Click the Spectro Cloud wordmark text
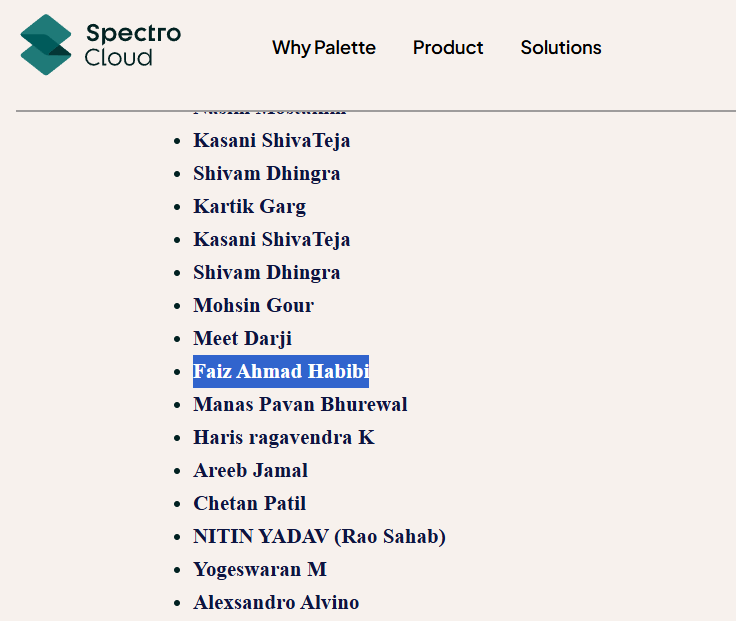Viewport: 736px width, 621px height. tap(132, 45)
